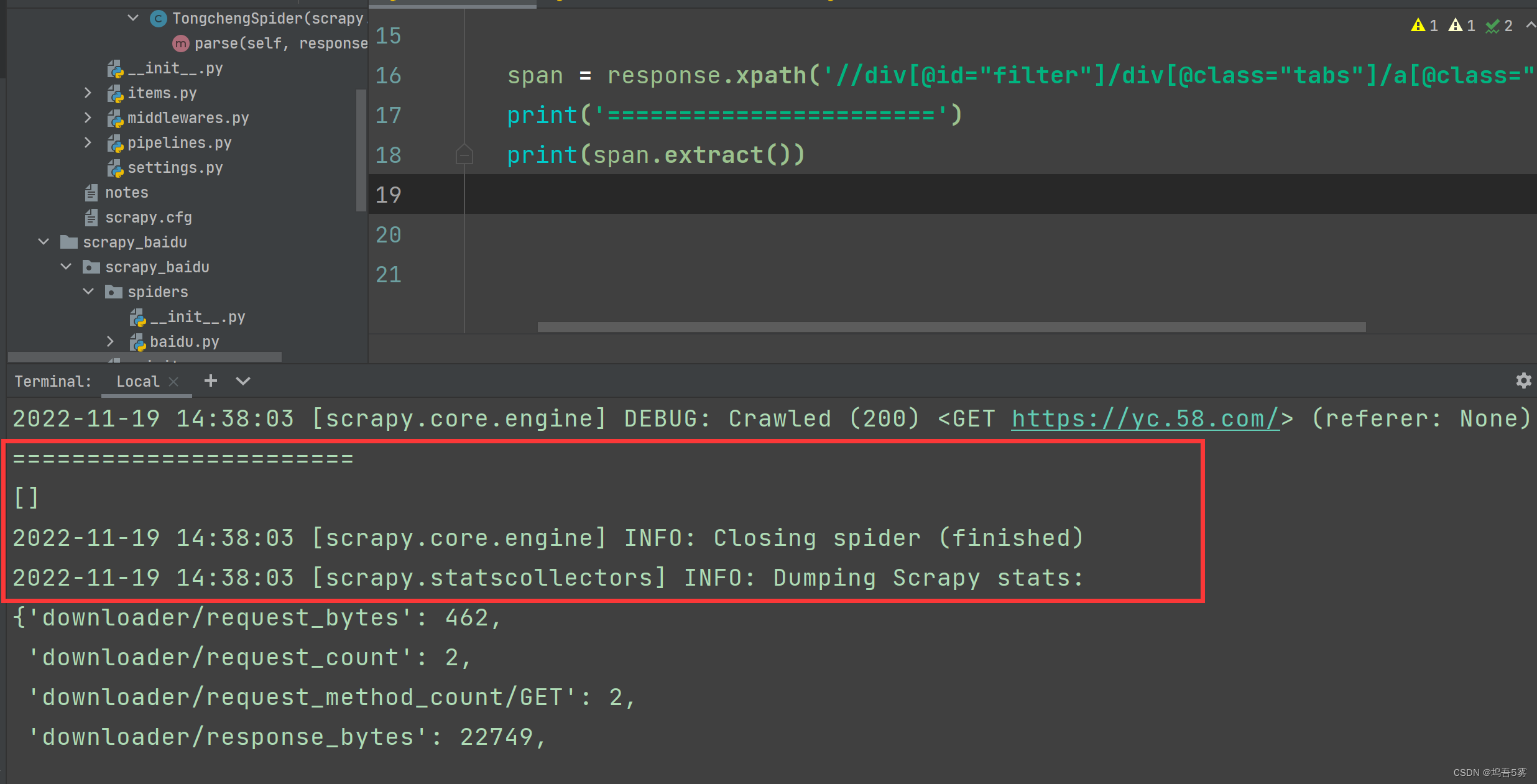Close the Local terminal tab
The height and width of the screenshot is (784, 1537).
point(174,382)
